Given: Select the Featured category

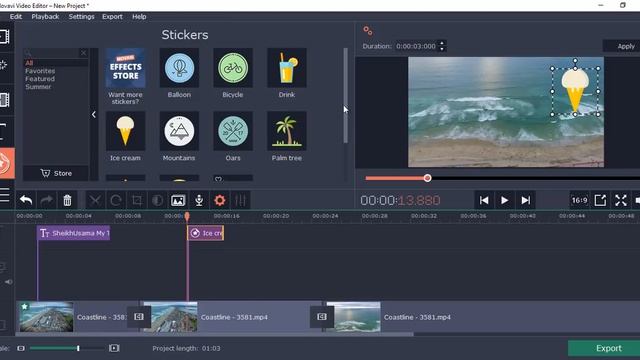Looking at the screenshot, I should tap(40, 79).
